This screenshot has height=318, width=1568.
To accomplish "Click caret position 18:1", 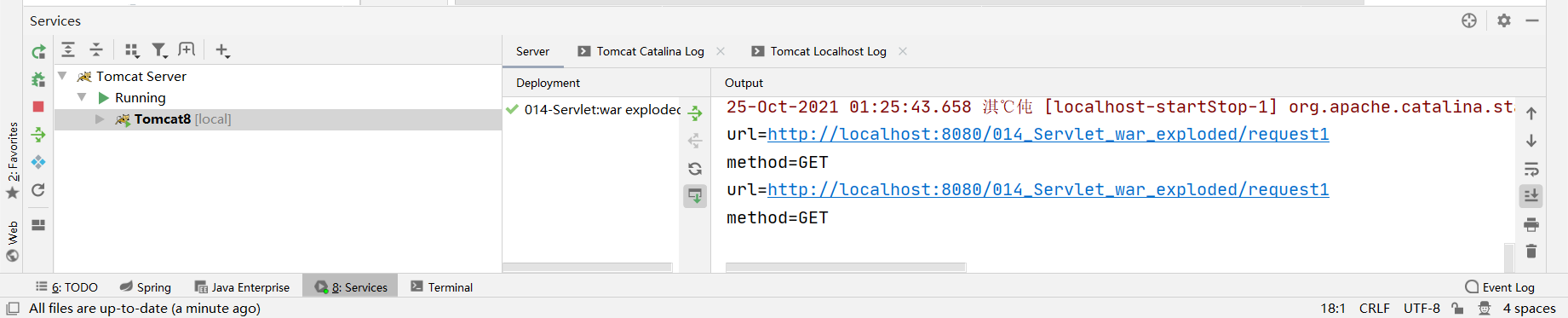I will click(x=1333, y=309).
